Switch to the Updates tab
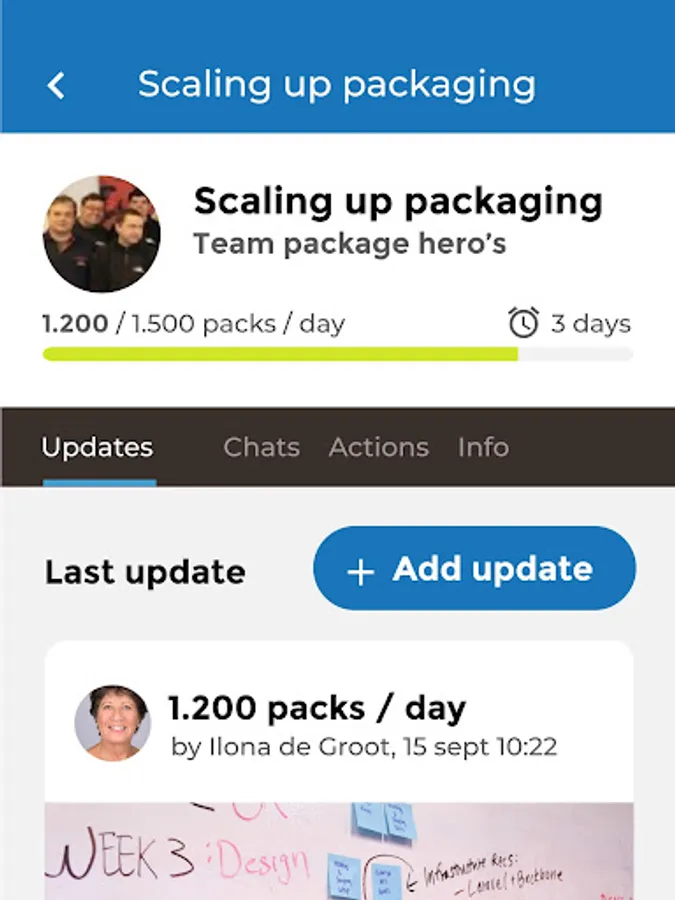The height and width of the screenshot is (900, 675). (x=98, y=447)
